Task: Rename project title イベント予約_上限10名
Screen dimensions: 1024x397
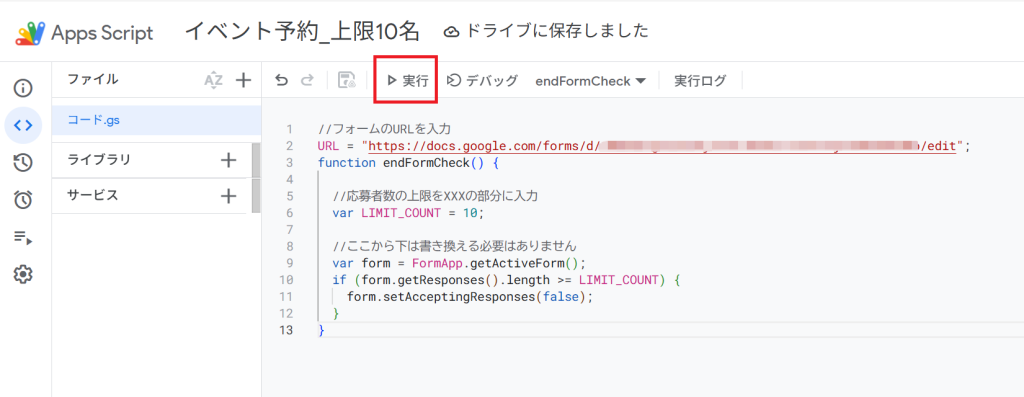Action: 302,31
